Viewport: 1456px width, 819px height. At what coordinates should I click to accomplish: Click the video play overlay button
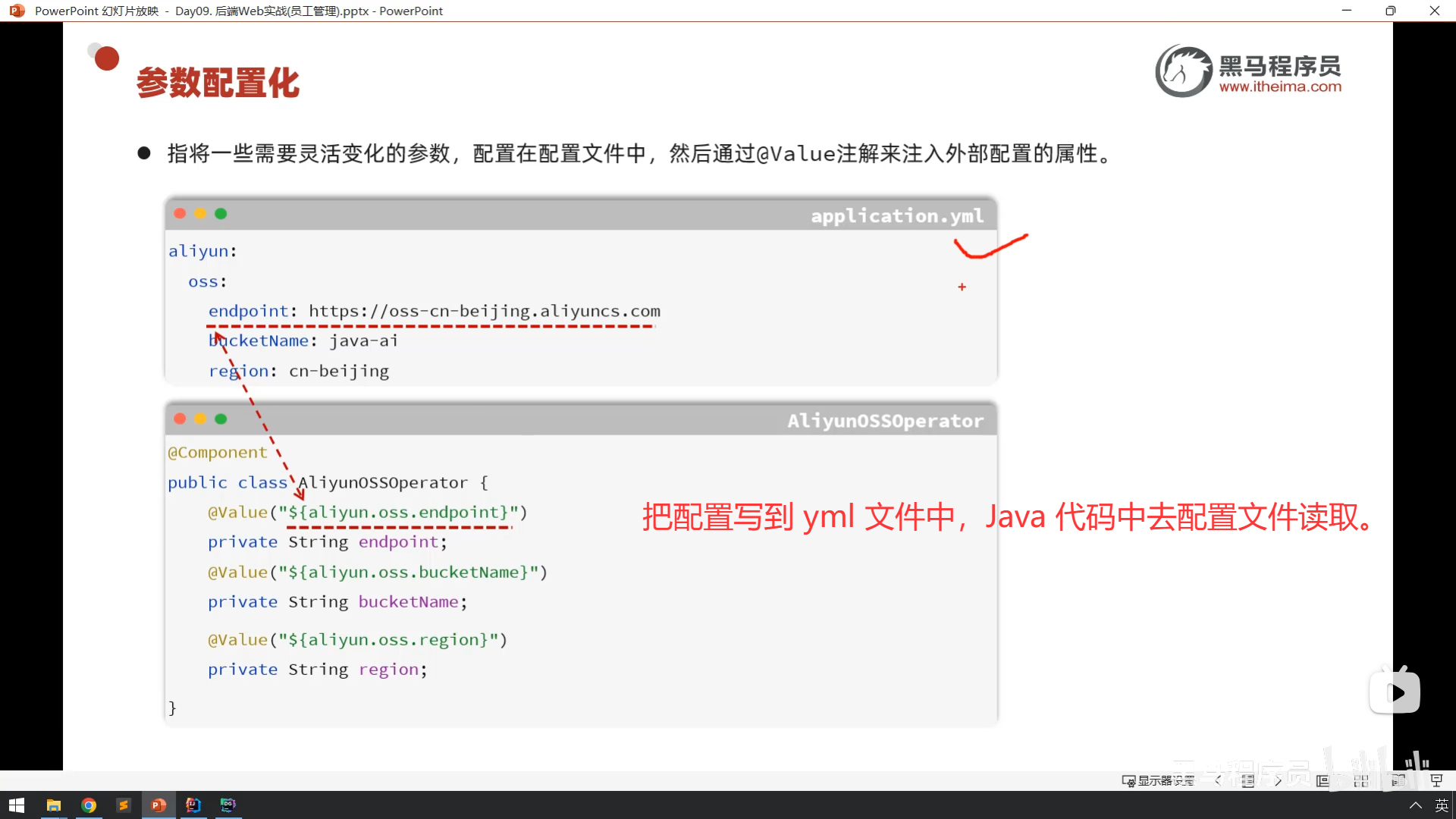pos(1395,692)
